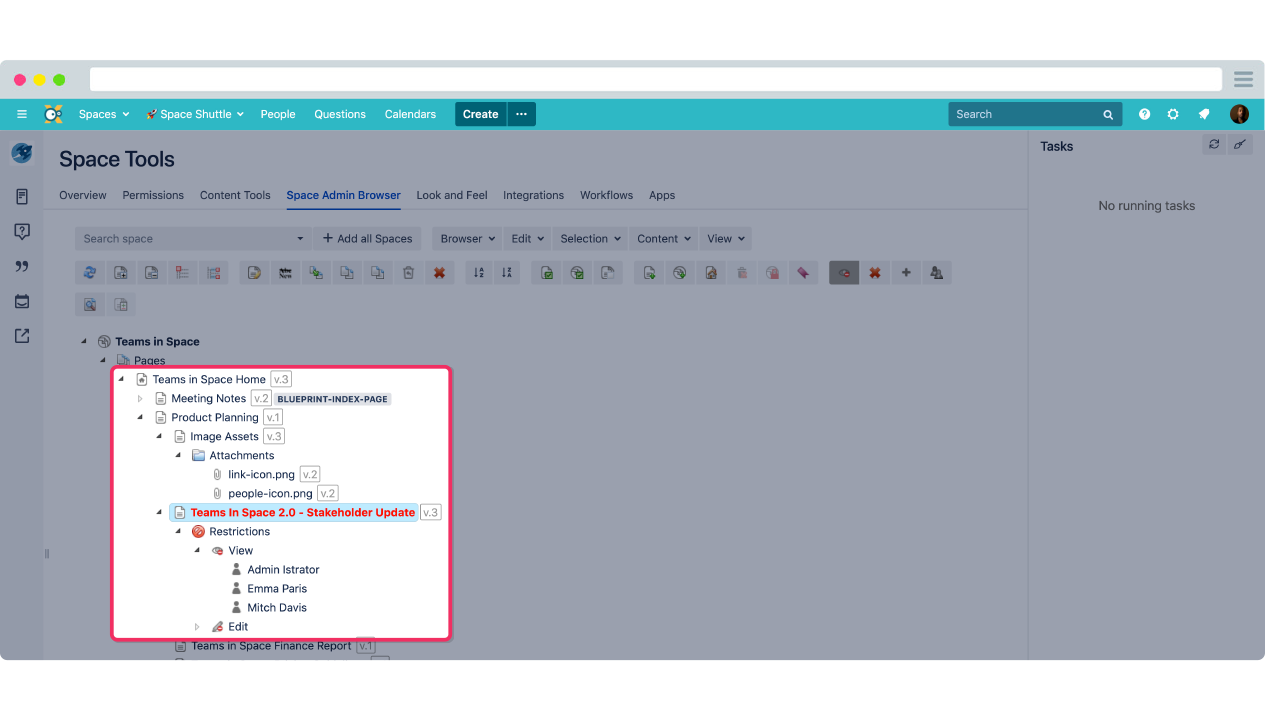This screenshot has width=1265, height=720.
Task: Open the calendar icon in the left sidebar
Action: pos(21,301)
